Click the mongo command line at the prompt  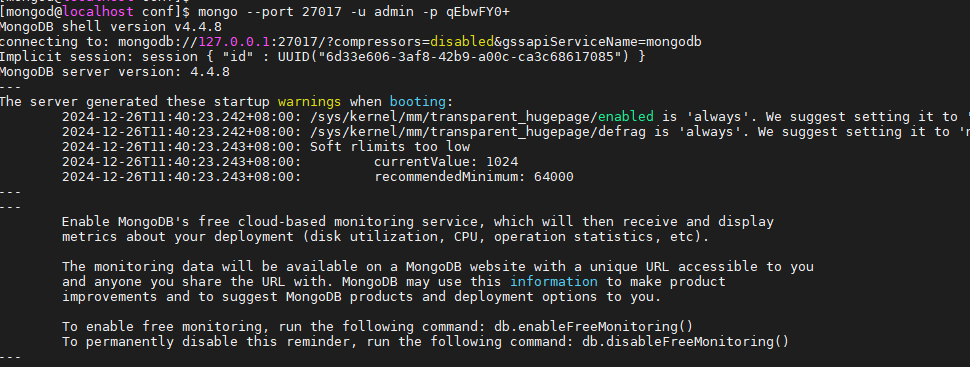pos(355,12)
